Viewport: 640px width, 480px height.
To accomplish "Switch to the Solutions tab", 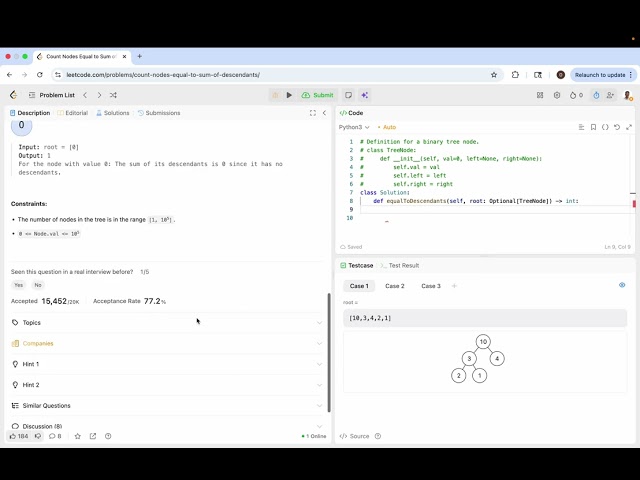I will click(x=113, y=113).
